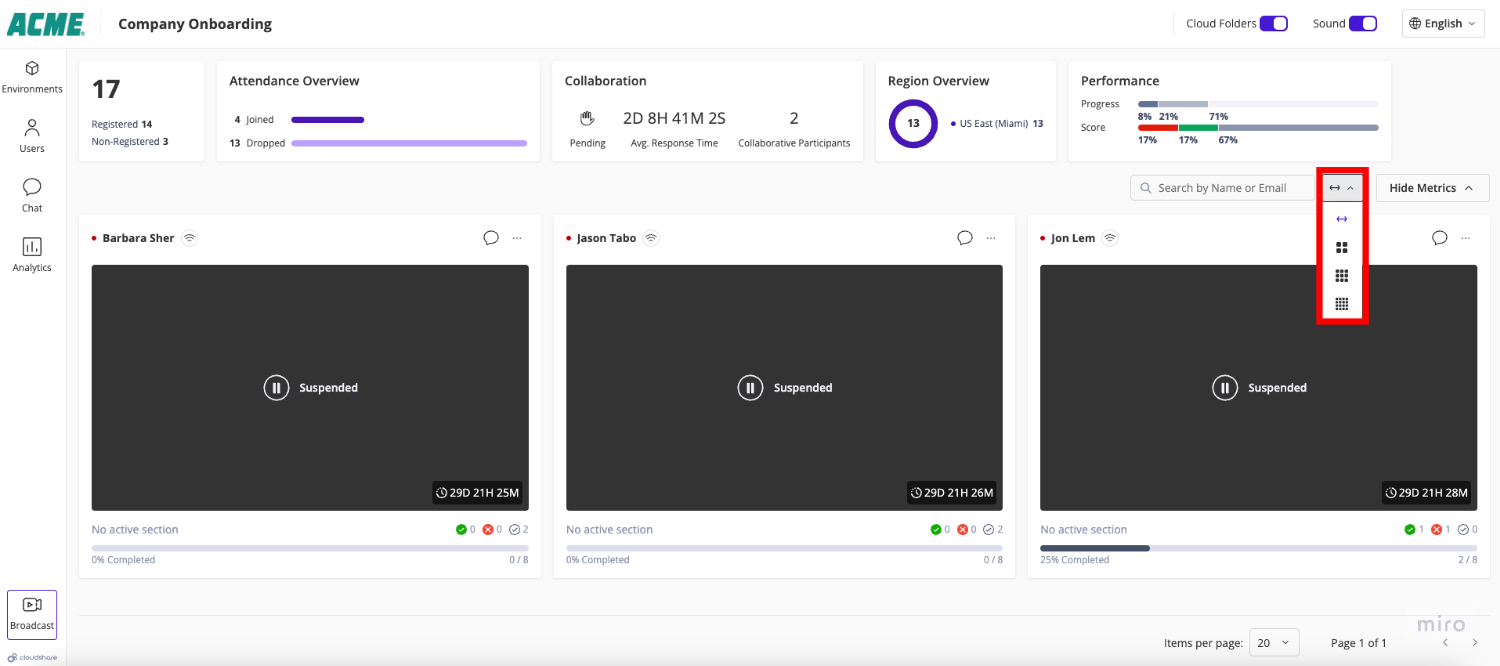Click Barbara Sher's suspended environment thumbnail

point(310,387)
